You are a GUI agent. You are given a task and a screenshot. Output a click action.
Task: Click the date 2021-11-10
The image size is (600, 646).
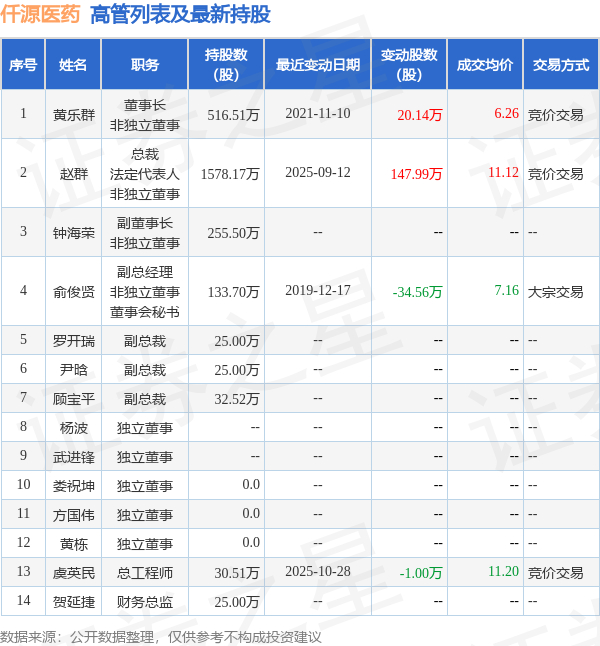coord(318,113)
